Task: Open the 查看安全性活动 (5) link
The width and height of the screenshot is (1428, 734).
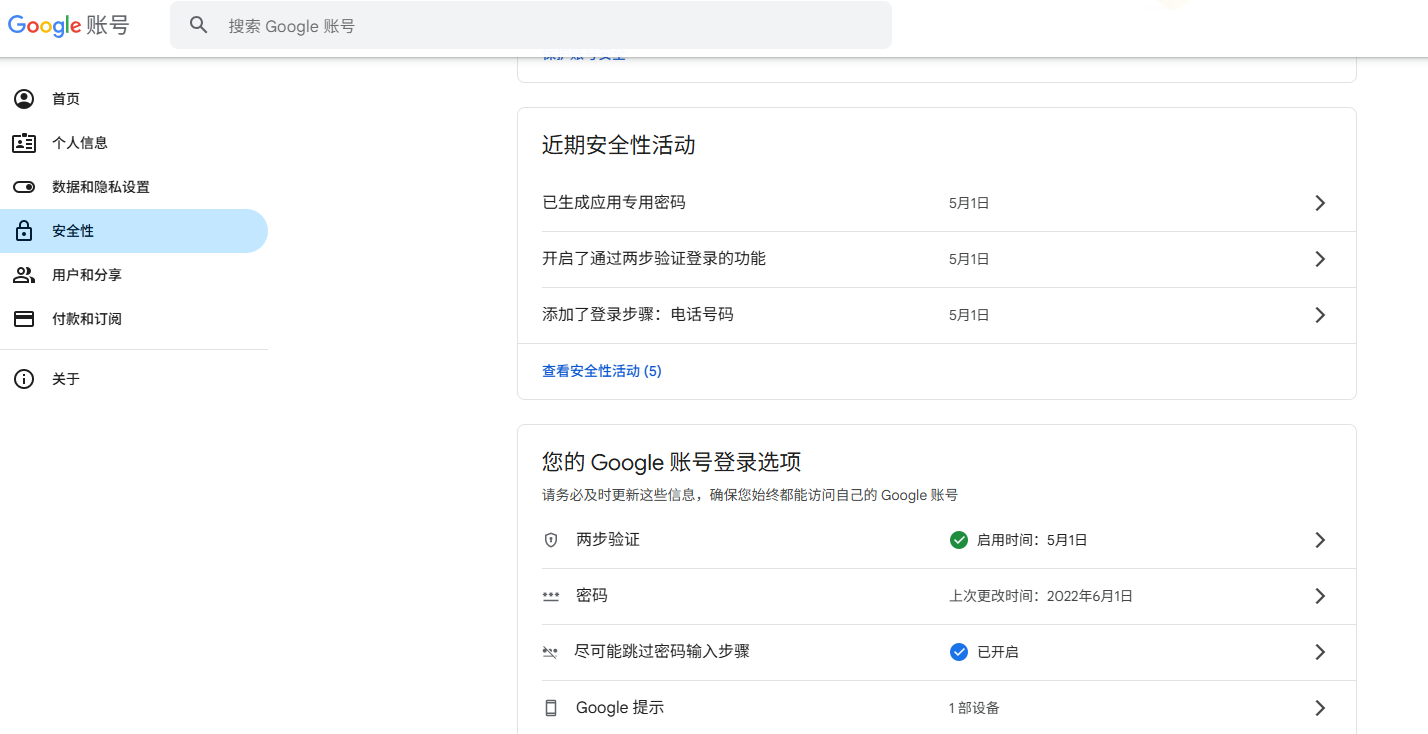Action: click(x=601, y=371)
